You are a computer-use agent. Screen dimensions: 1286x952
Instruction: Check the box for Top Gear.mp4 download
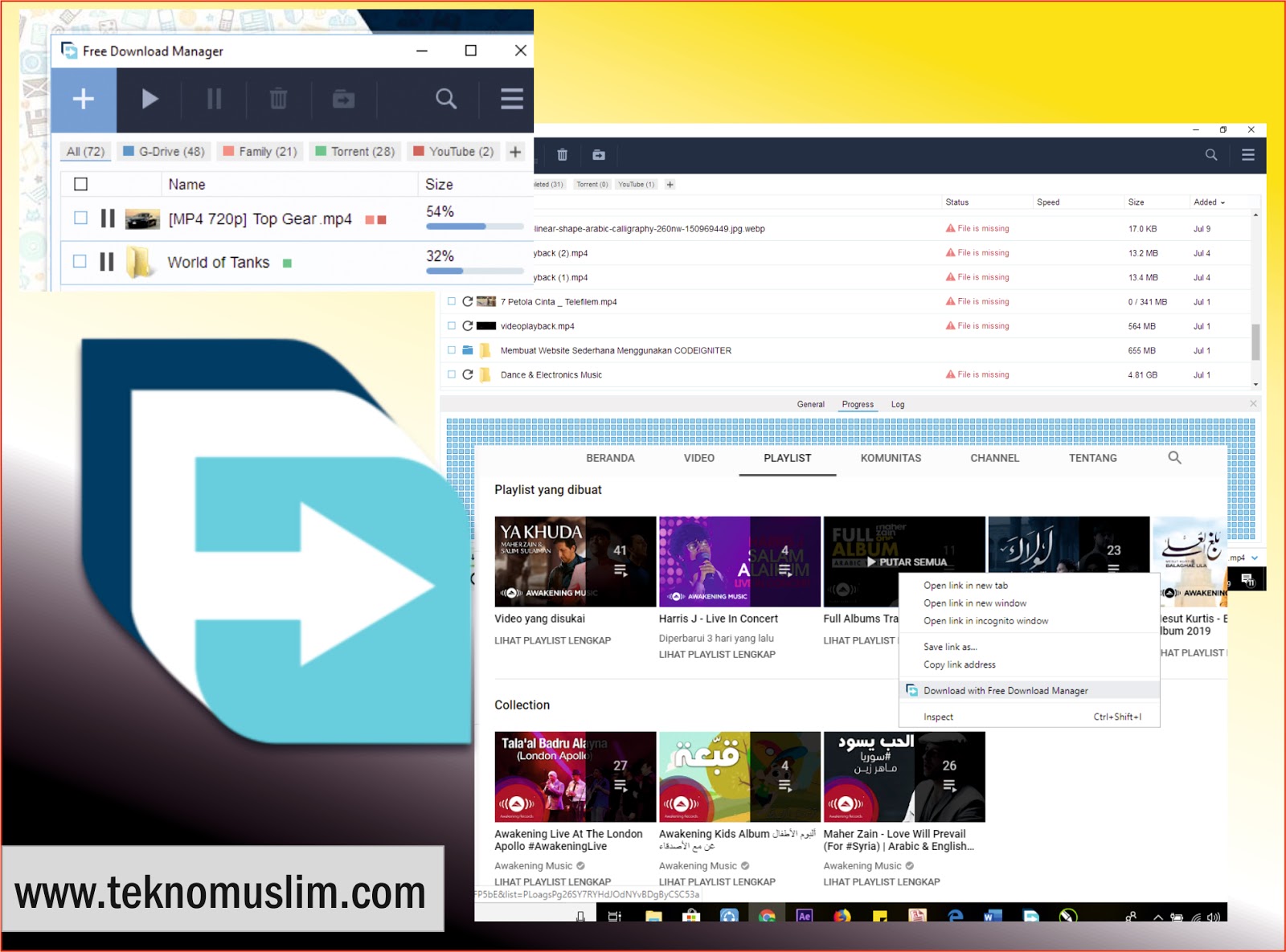pyautogui.click(x=80, y=218)
